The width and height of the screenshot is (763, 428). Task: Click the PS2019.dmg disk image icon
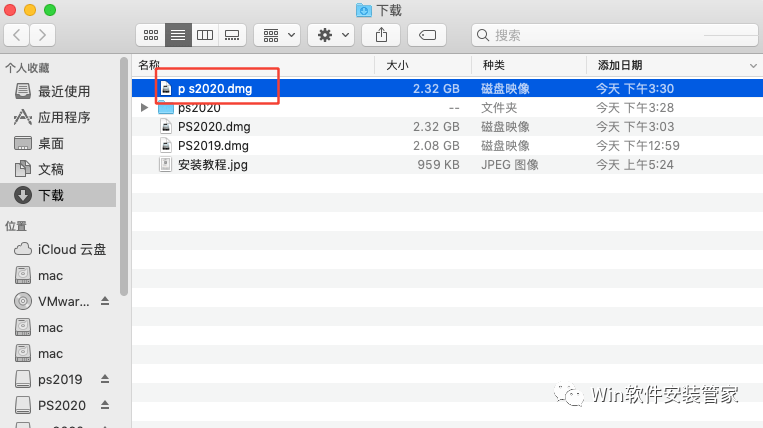165,145
